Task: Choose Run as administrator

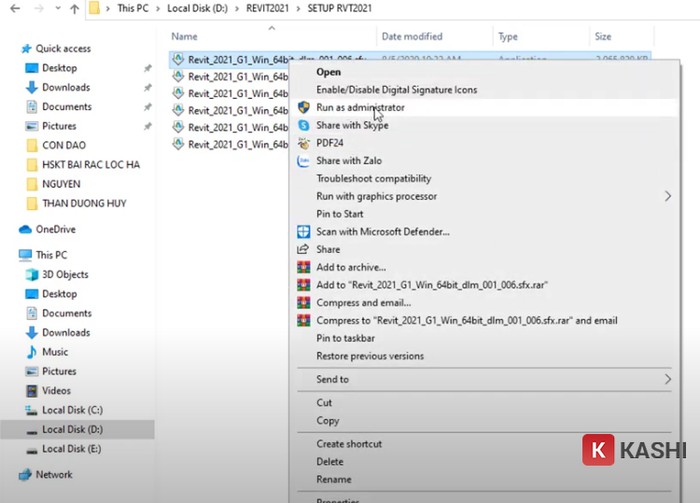Action: [360, 108]
